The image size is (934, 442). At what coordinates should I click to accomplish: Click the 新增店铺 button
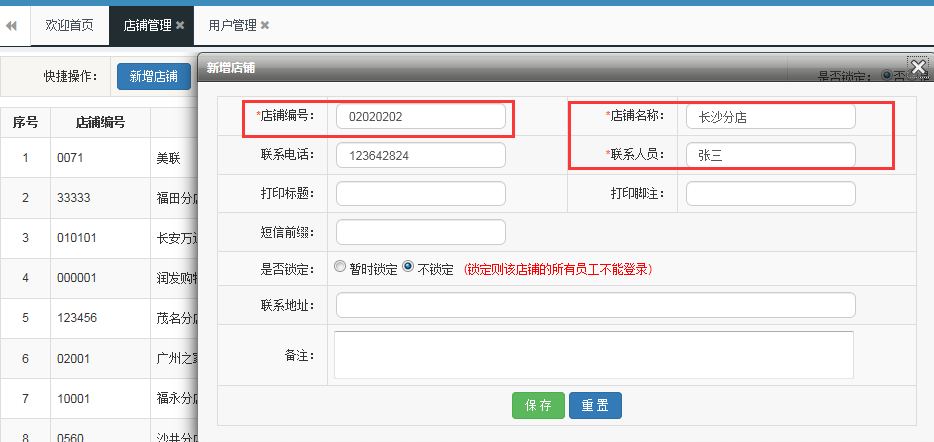154,77
